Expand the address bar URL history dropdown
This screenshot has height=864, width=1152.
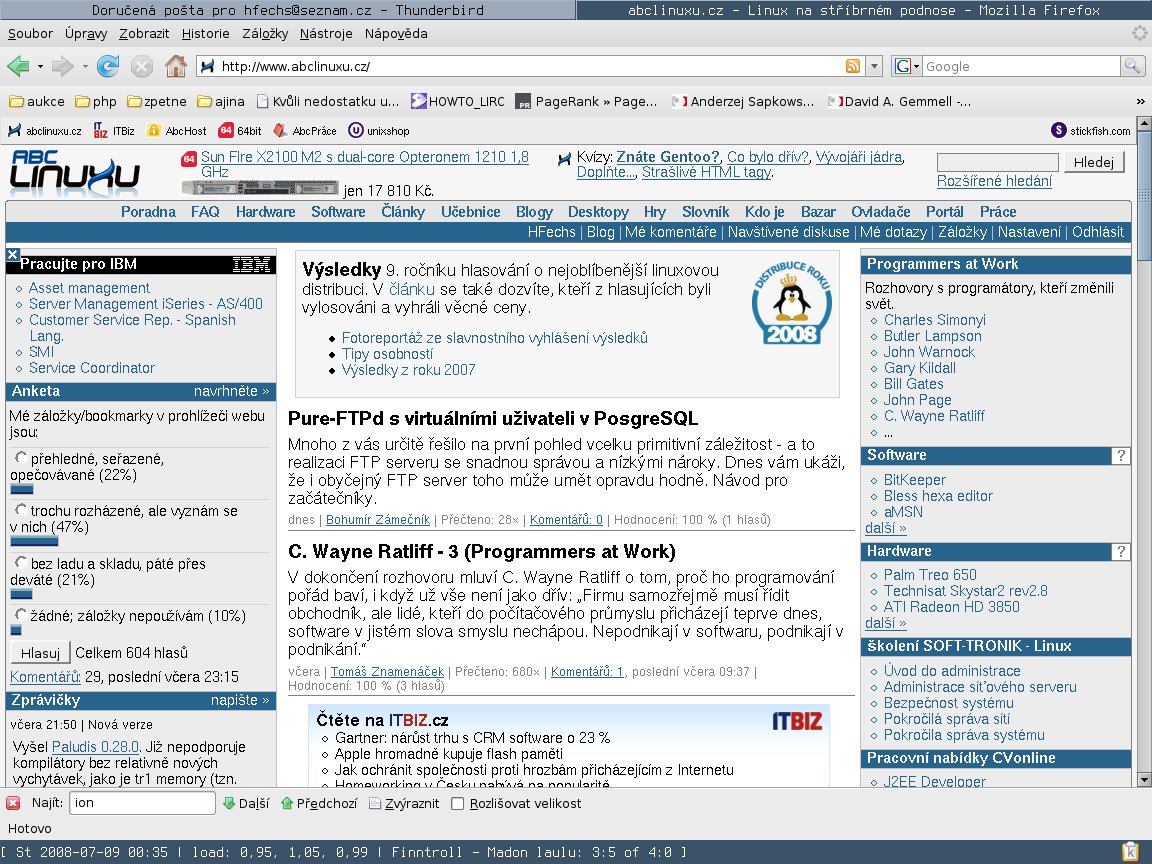pos(874,66)
